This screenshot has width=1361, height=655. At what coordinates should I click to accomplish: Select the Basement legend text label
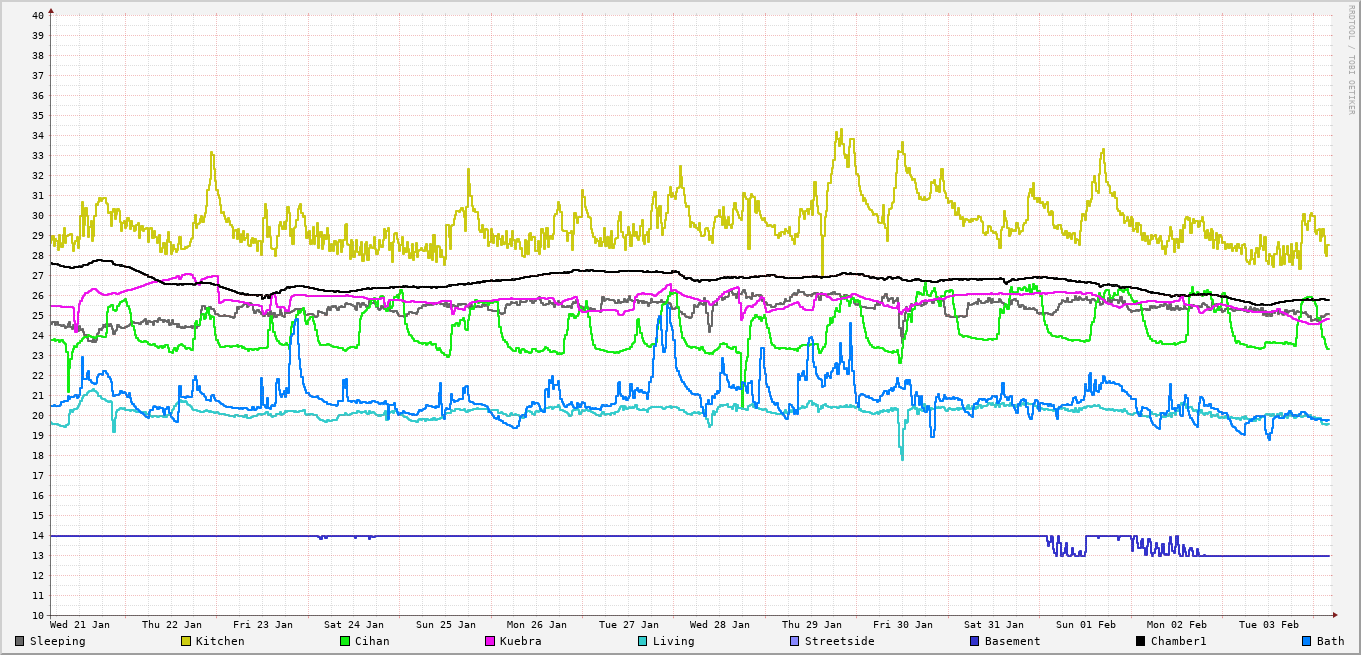click(x=1012, y=641)
